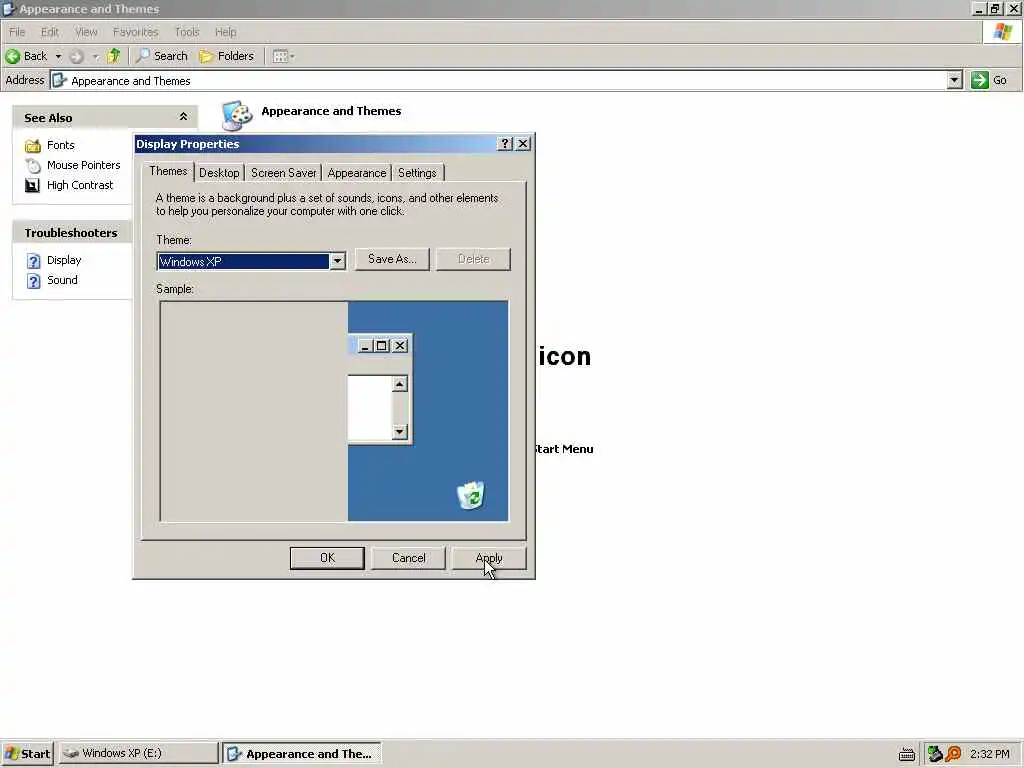1024x768 pixels.
Task: Click the Back arrow icon
Action: pos(12,56)
